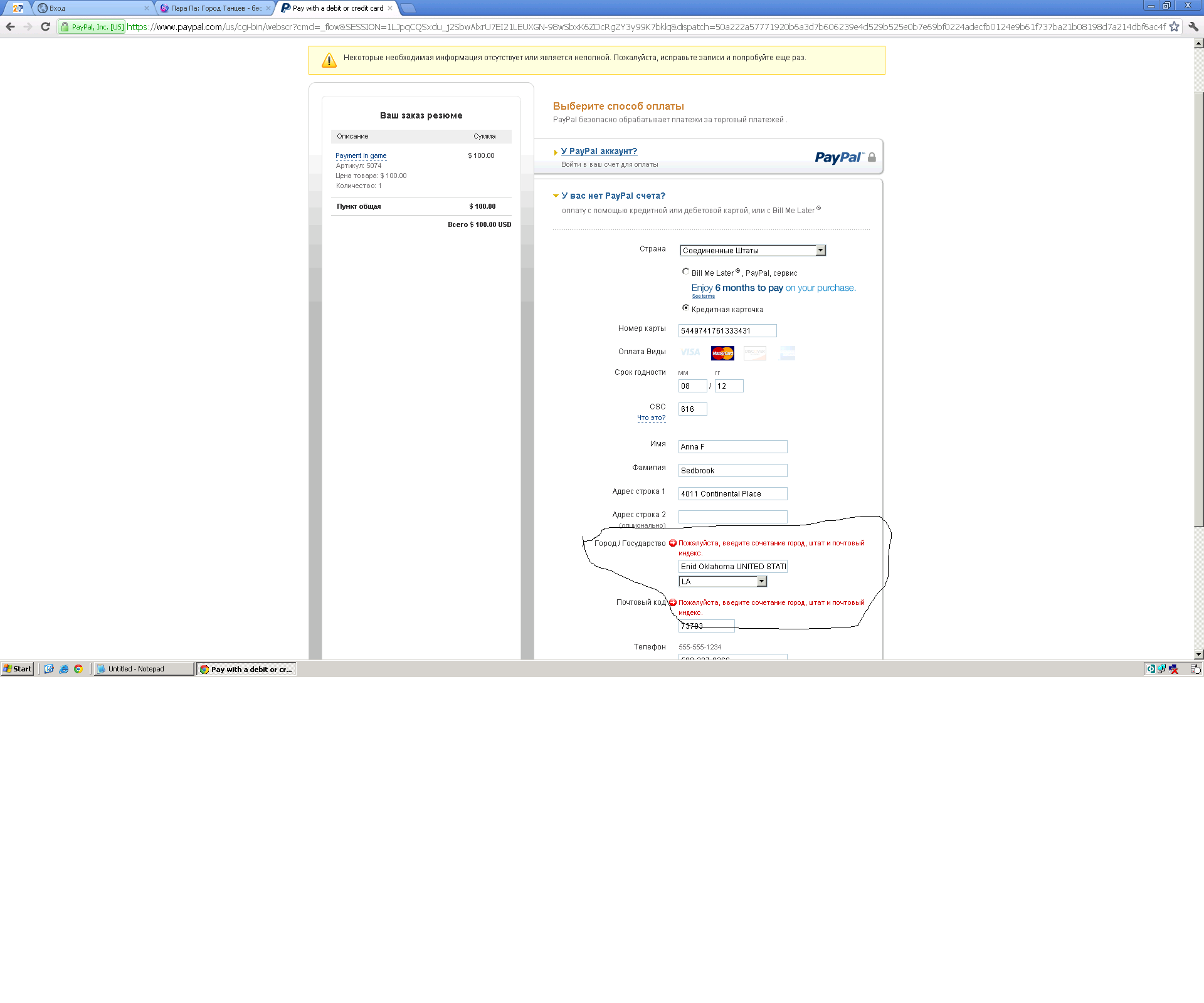Open Untitled - Notepad from taskbar

pyautogui.click(x=143, y=669)
